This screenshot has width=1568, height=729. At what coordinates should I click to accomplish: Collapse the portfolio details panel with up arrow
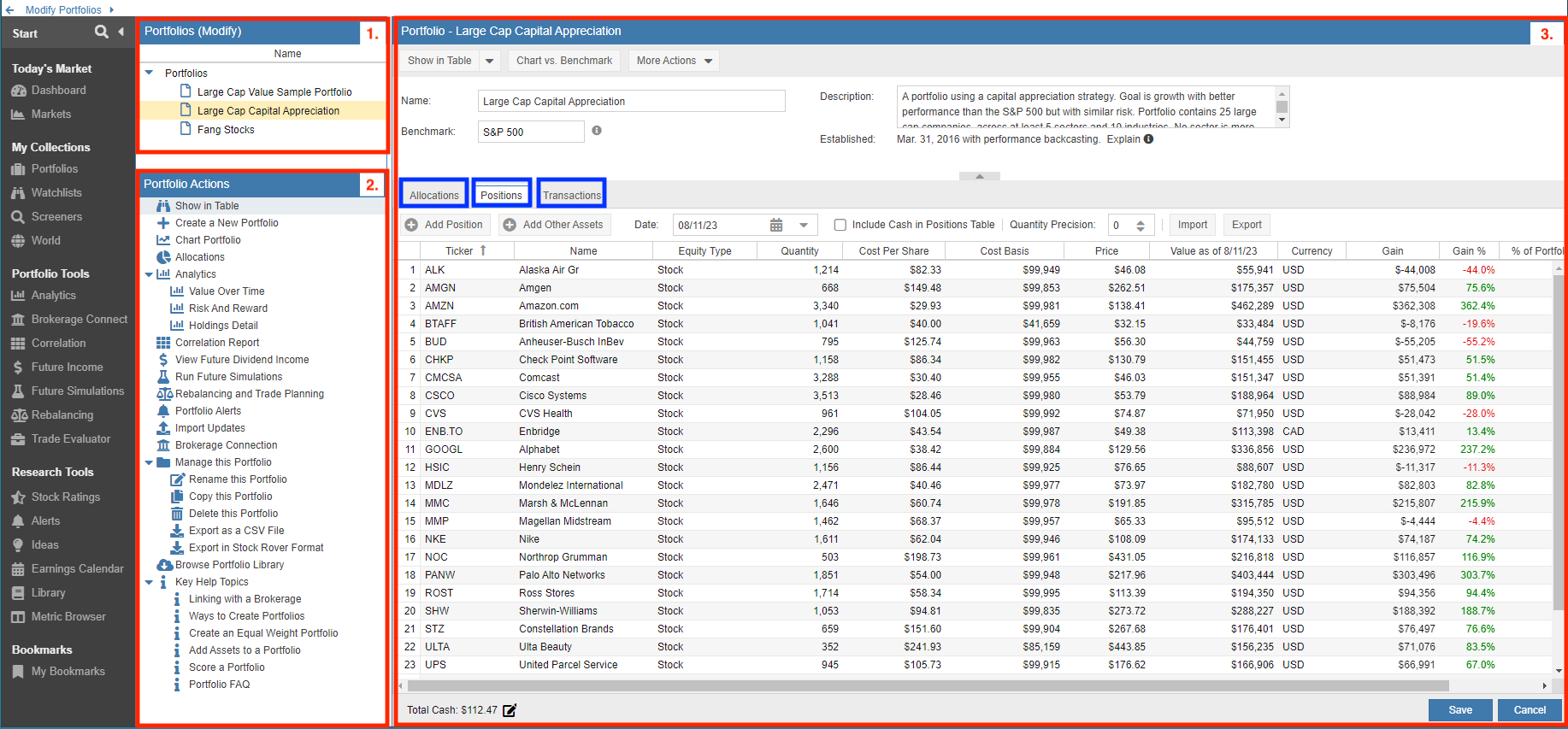980,176
